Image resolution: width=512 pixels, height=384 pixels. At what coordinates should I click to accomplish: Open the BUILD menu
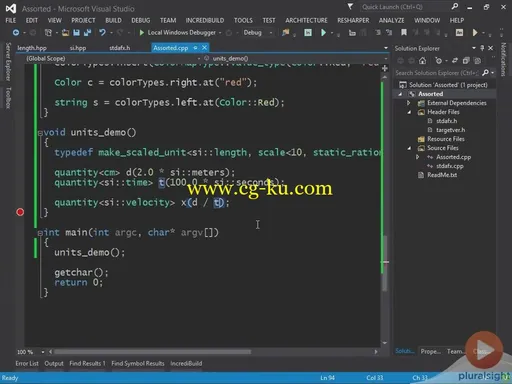[113, 20]
